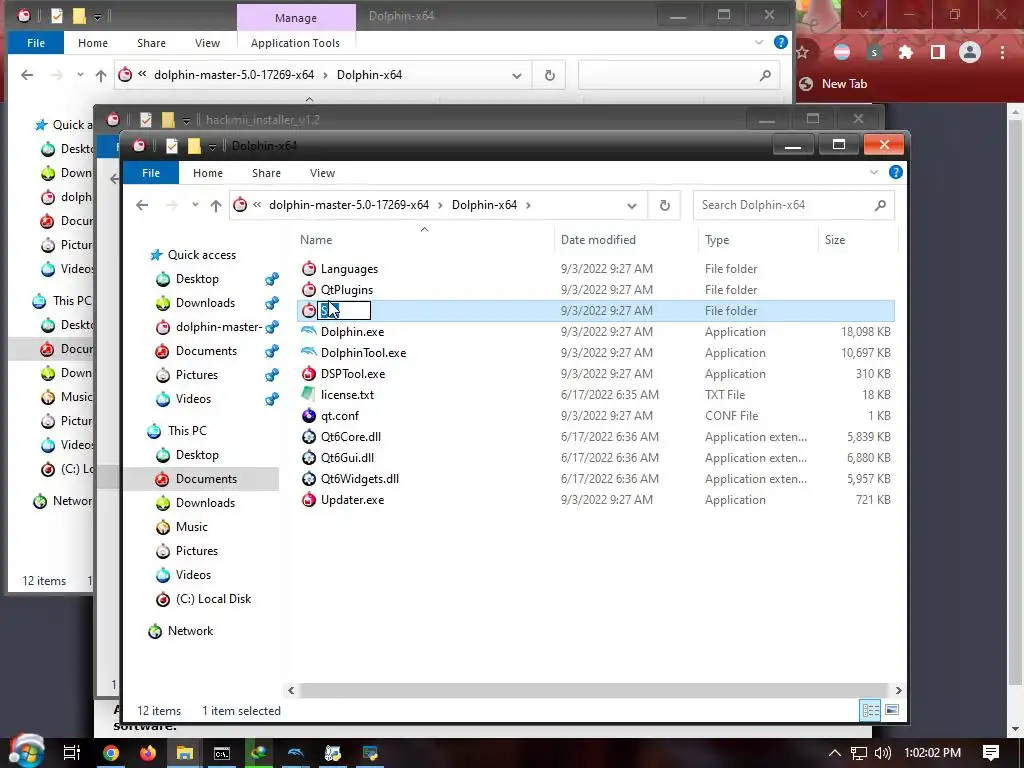
Task: Open address bar history dropdown in front window
Action: [632, 206]
